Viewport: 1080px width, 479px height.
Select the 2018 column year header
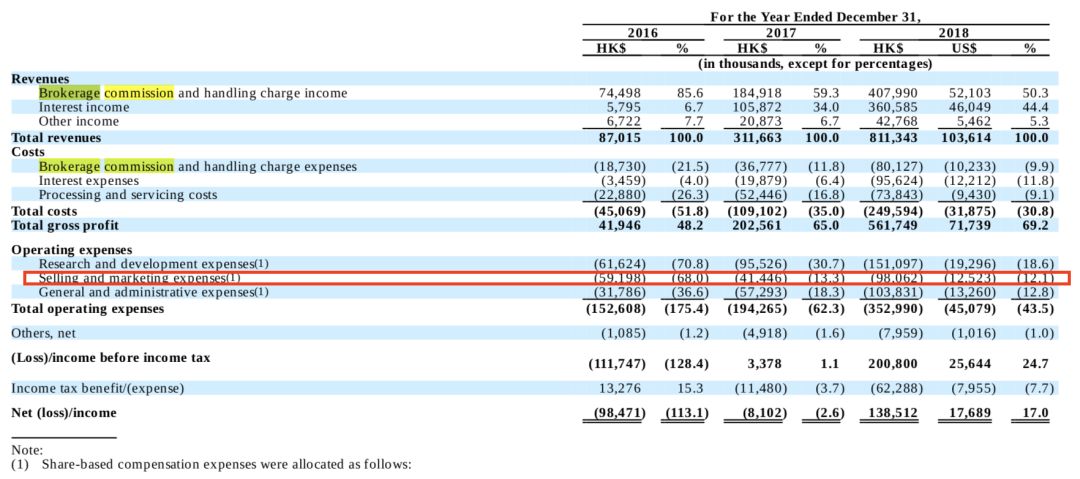tap(954, 33)
